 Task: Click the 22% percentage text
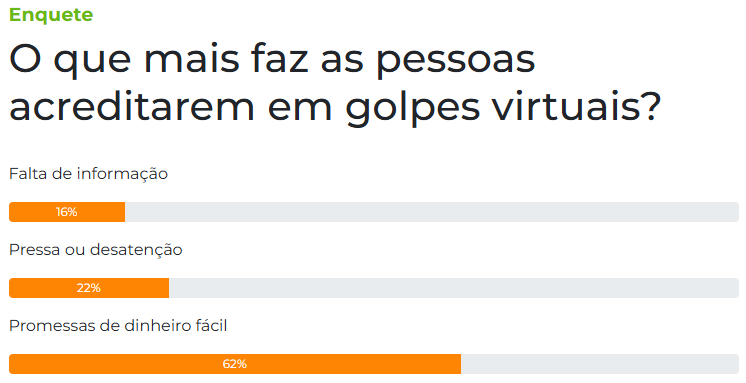88,288
